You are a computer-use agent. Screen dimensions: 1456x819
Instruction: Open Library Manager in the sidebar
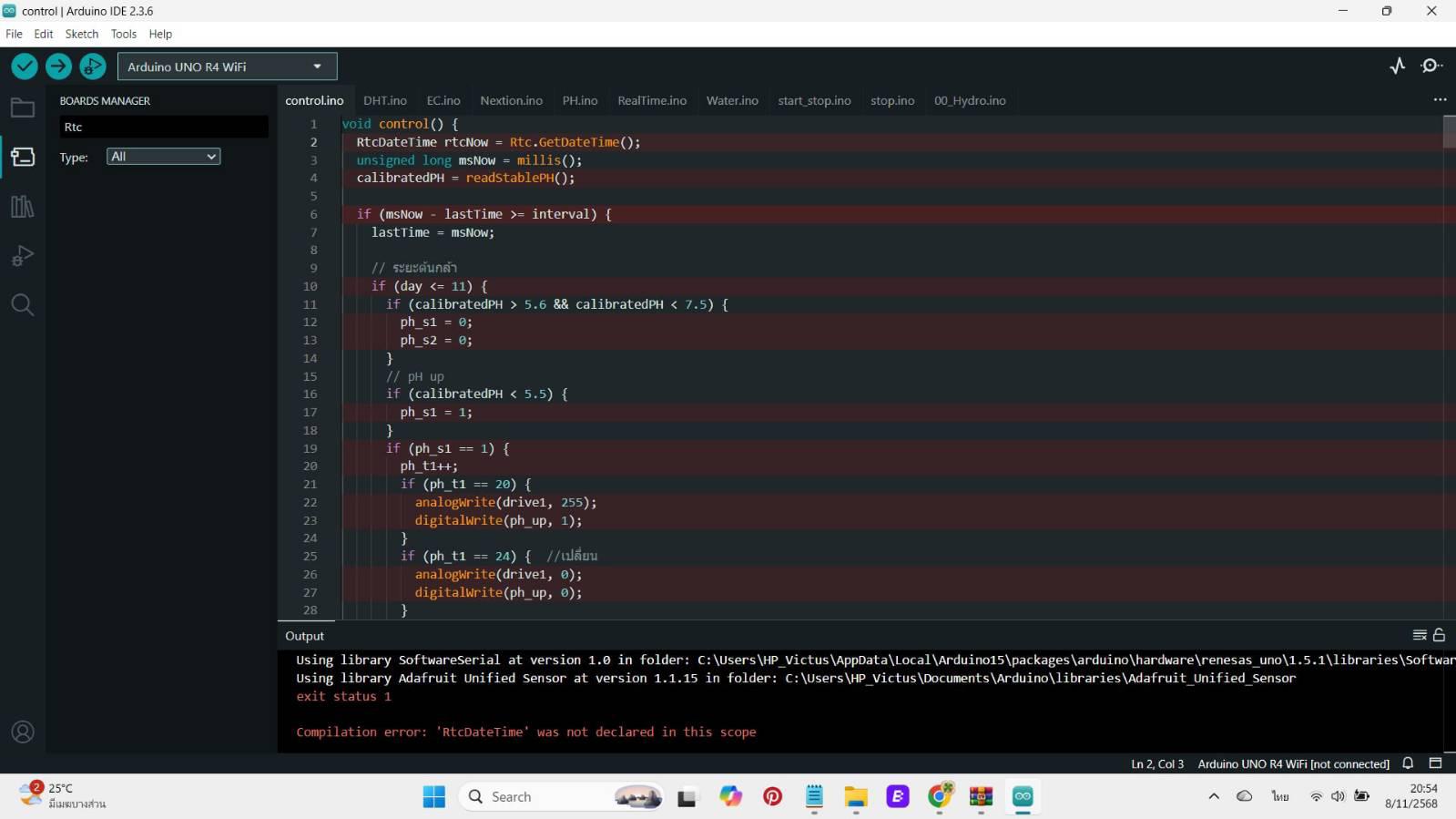(x=23, y=207)
